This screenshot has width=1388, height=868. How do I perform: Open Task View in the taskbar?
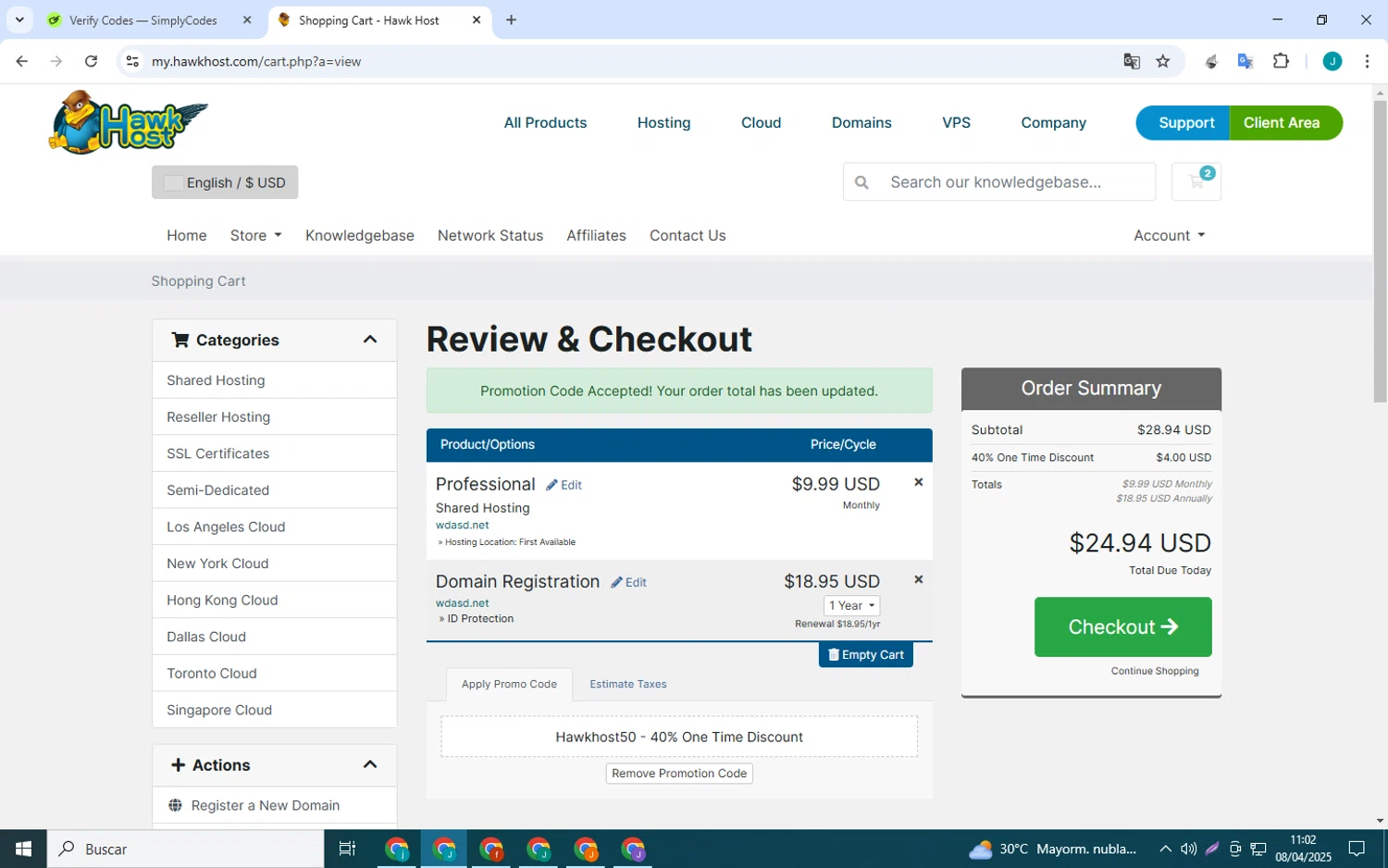pyautogui.click(x=347, y=849)
